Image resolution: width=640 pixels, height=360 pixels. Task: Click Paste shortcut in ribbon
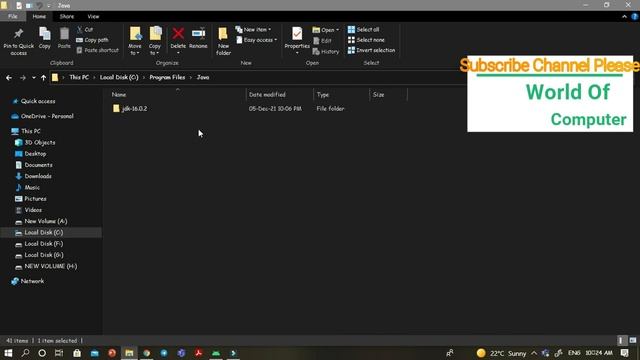(x=98, y=50)
